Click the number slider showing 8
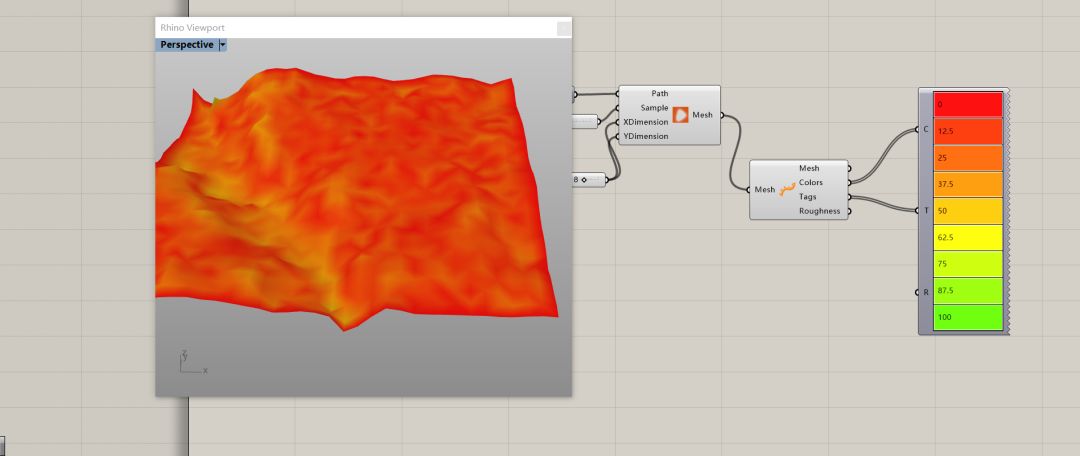 point(588,179)
